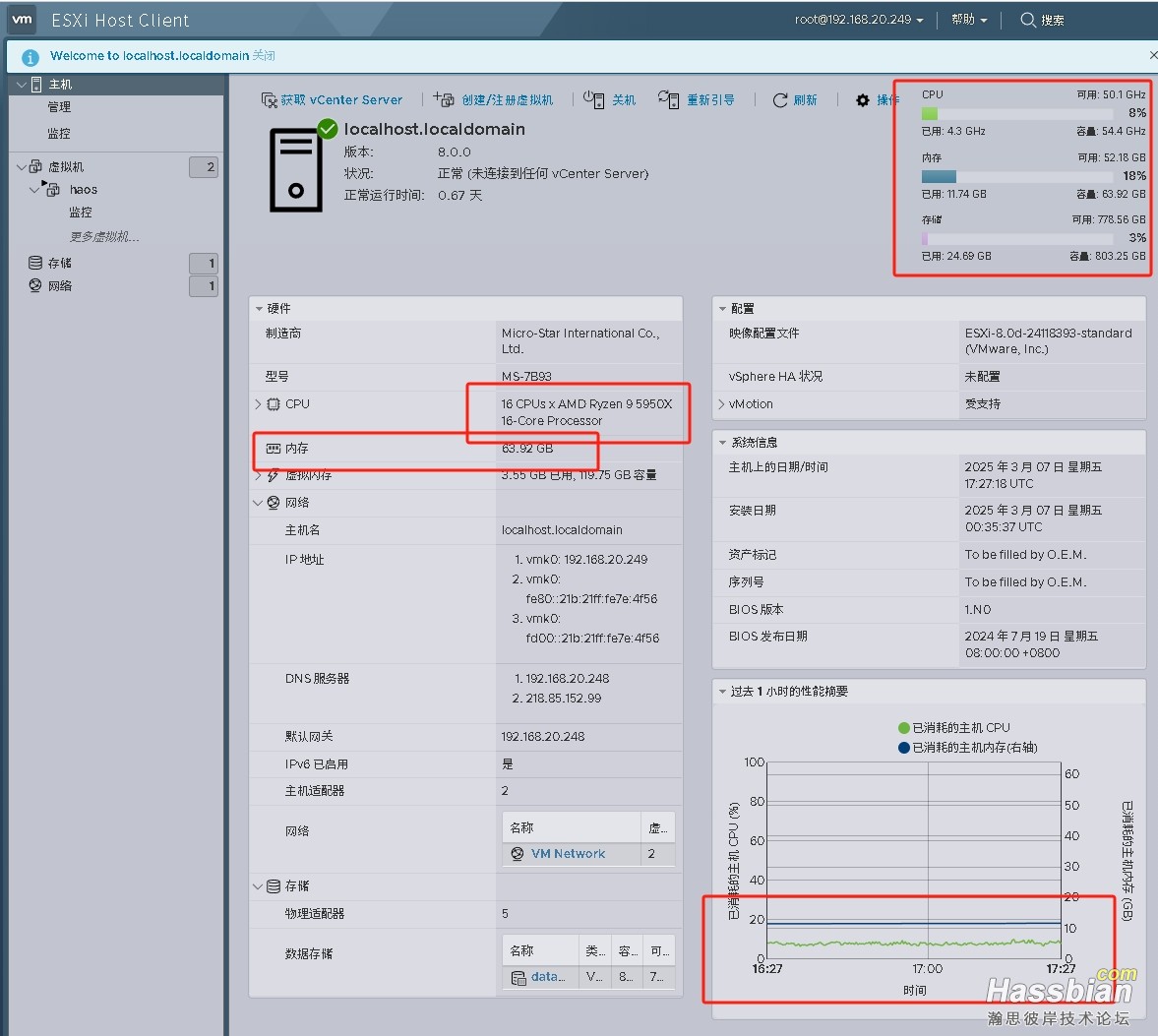1158x1036 pixels.
Task: Collapse the 主机 tree node chevron
Action: (22, 85)
